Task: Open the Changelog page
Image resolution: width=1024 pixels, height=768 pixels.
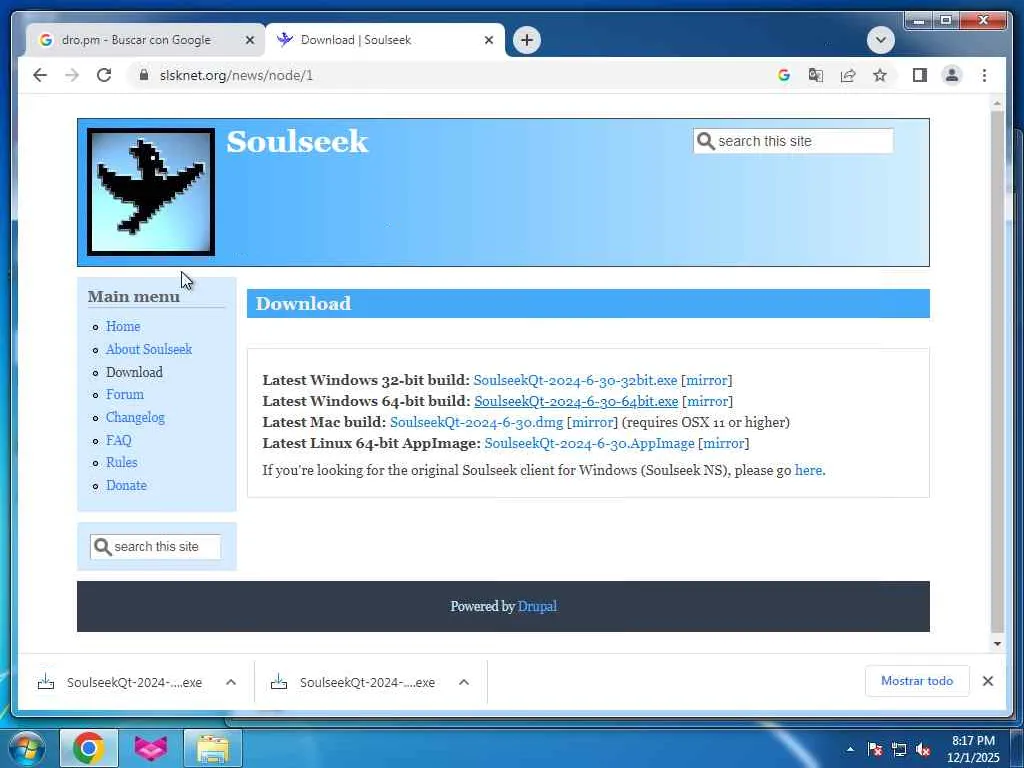Action: click(x=135, y=417)
